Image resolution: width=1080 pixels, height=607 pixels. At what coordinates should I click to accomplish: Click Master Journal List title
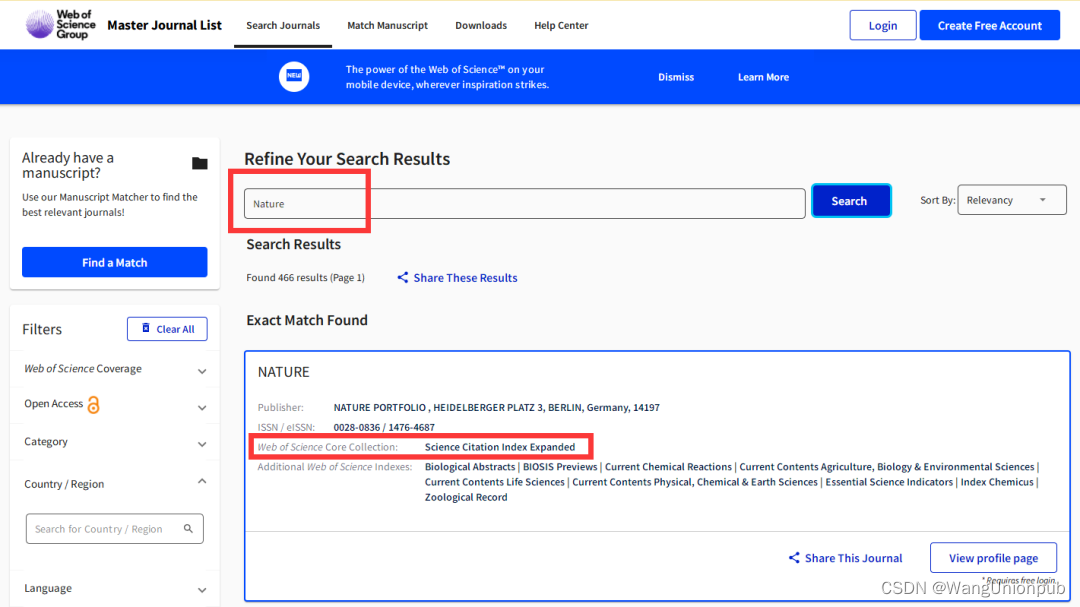[165, 25]
